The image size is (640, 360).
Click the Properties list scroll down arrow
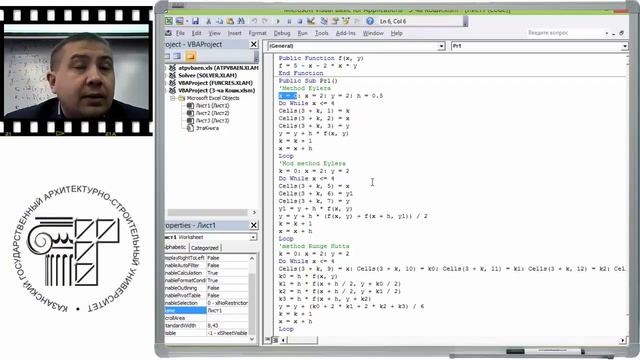252,339
